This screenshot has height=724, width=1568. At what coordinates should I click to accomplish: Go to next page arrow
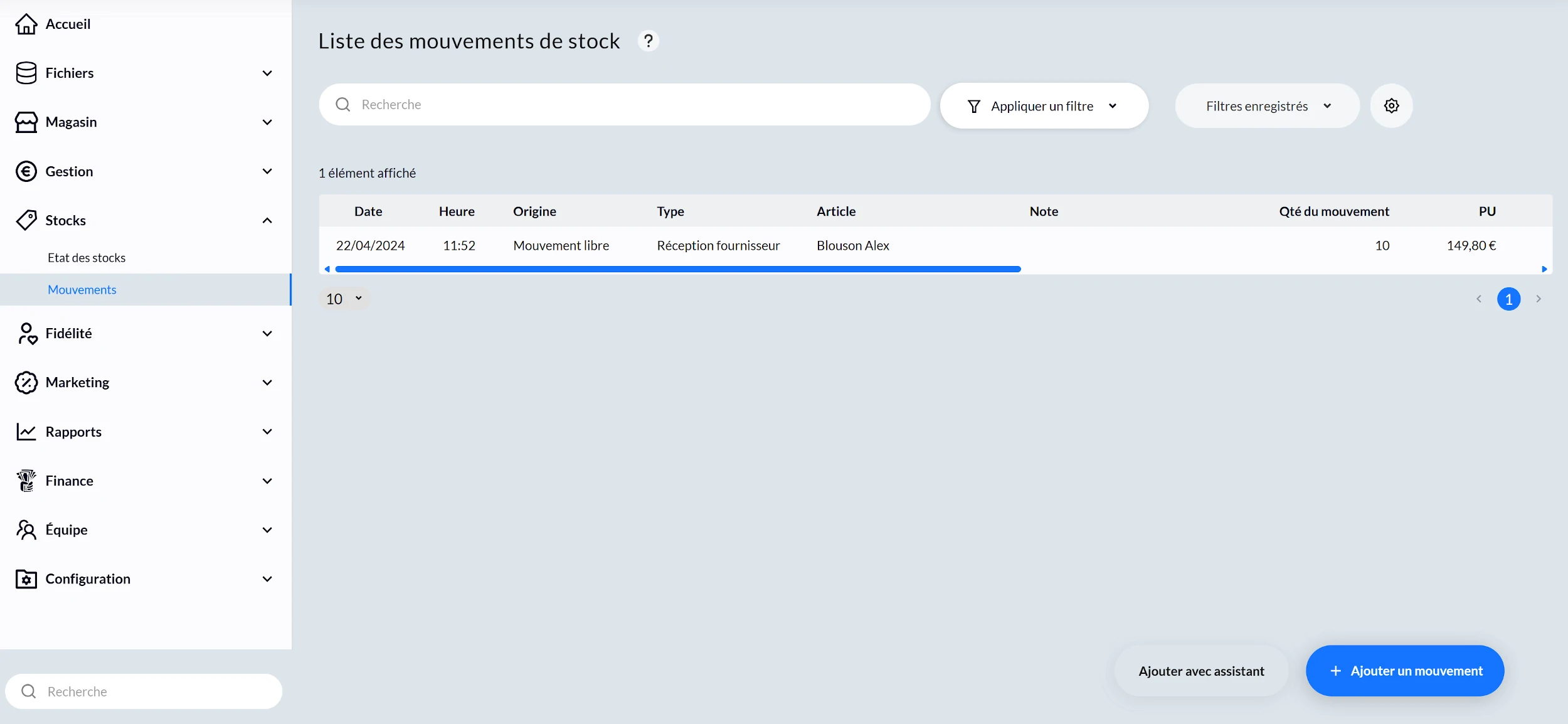pos(1539,299)
